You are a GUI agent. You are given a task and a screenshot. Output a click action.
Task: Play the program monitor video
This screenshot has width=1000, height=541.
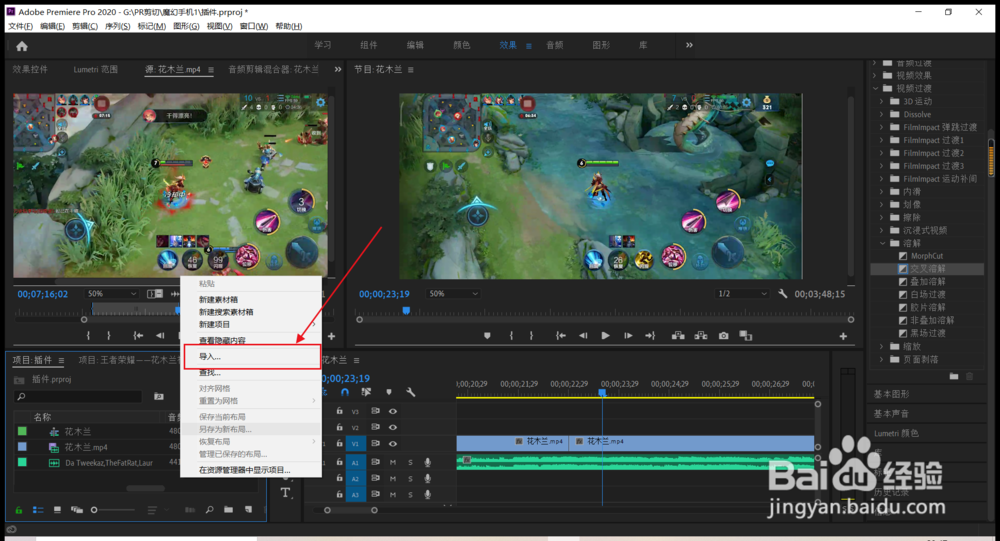click(605, 336)
